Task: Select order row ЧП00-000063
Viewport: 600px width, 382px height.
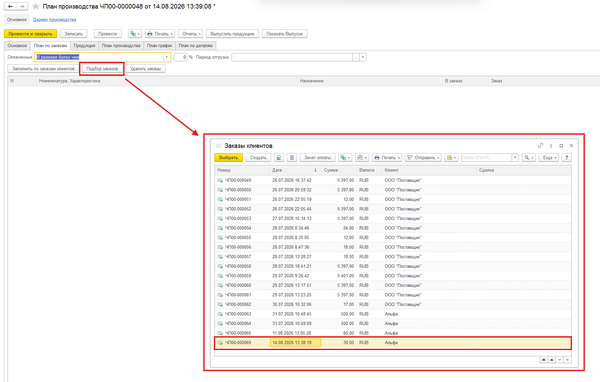Action: 393,314
